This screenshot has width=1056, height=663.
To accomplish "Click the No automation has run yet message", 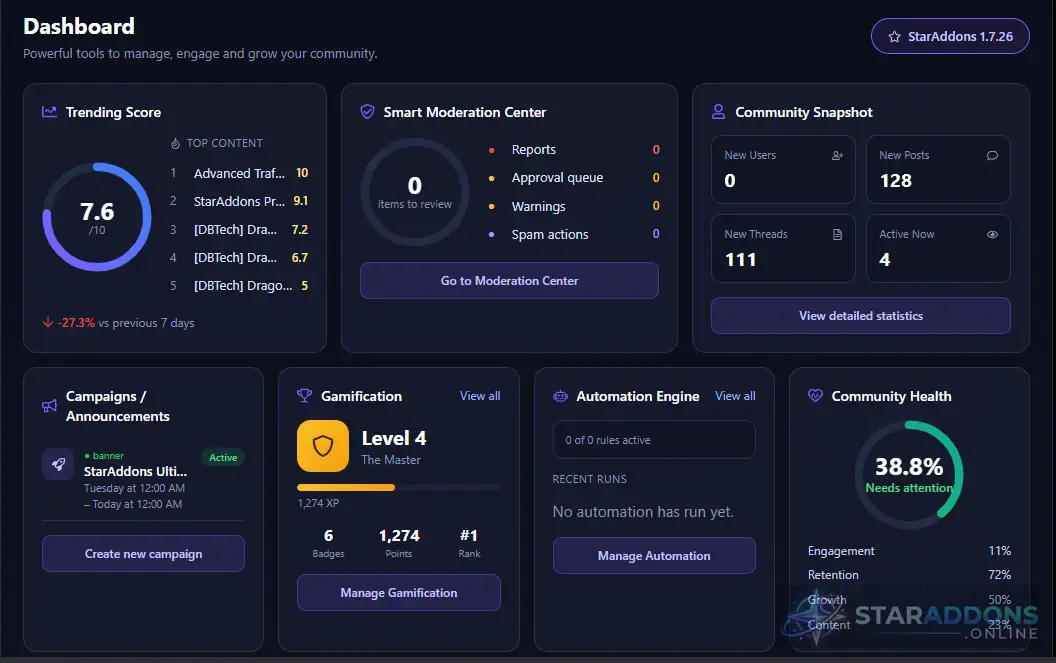I will coord(643,512).
